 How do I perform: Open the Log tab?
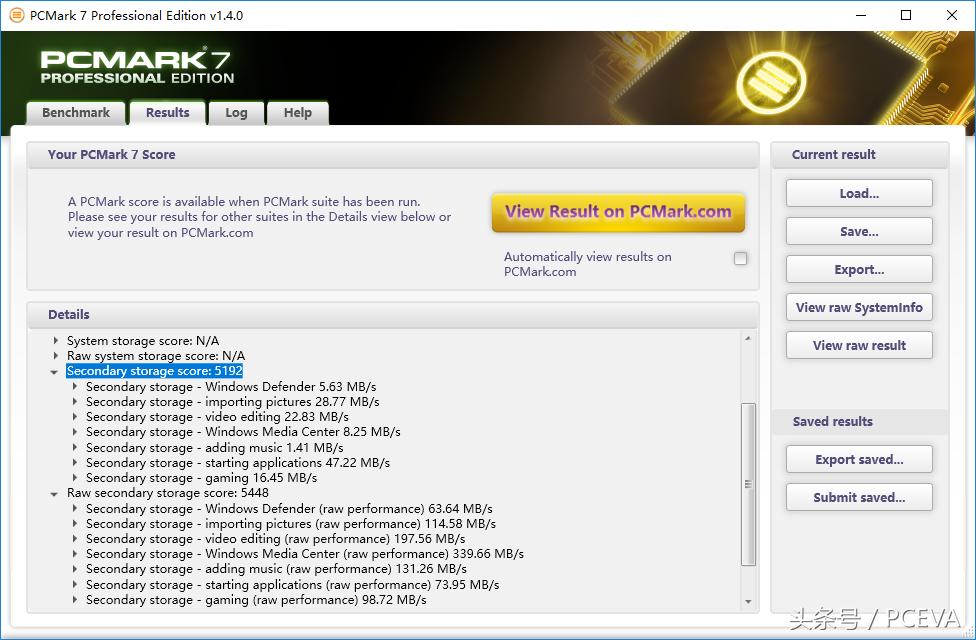[x=236, y=113]
